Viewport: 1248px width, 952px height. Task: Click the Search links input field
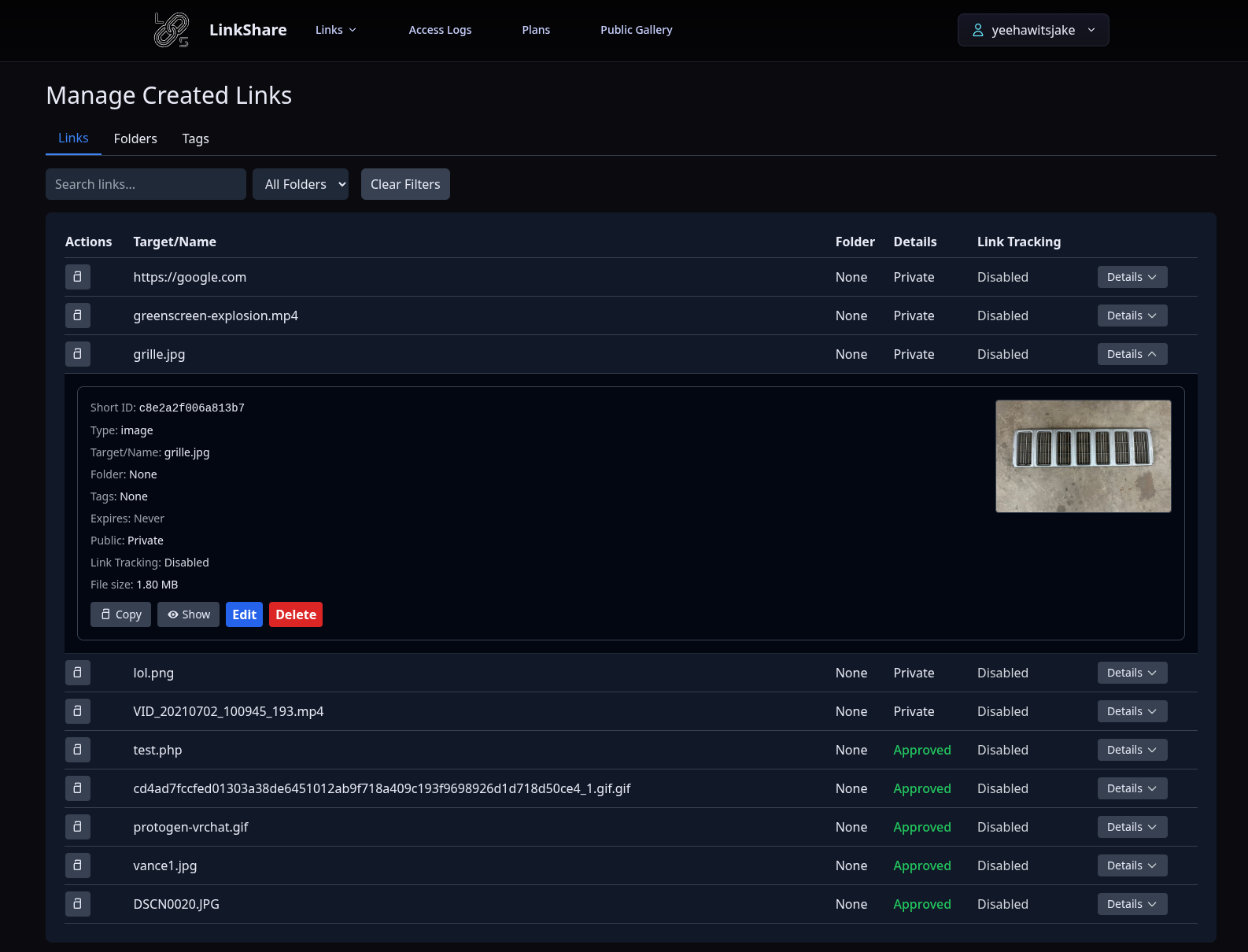click(x=146, y=184)
